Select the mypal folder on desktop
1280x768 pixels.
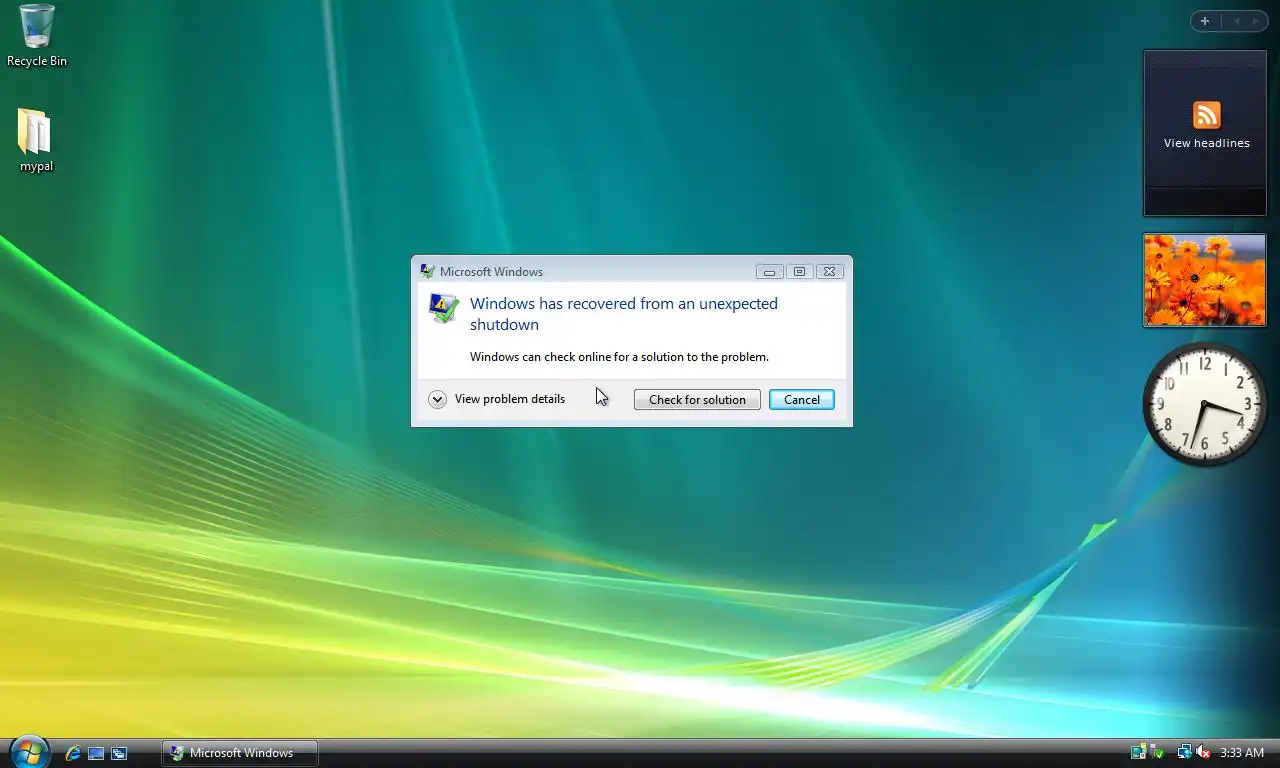pyautogui.click(x=36, y=141)
